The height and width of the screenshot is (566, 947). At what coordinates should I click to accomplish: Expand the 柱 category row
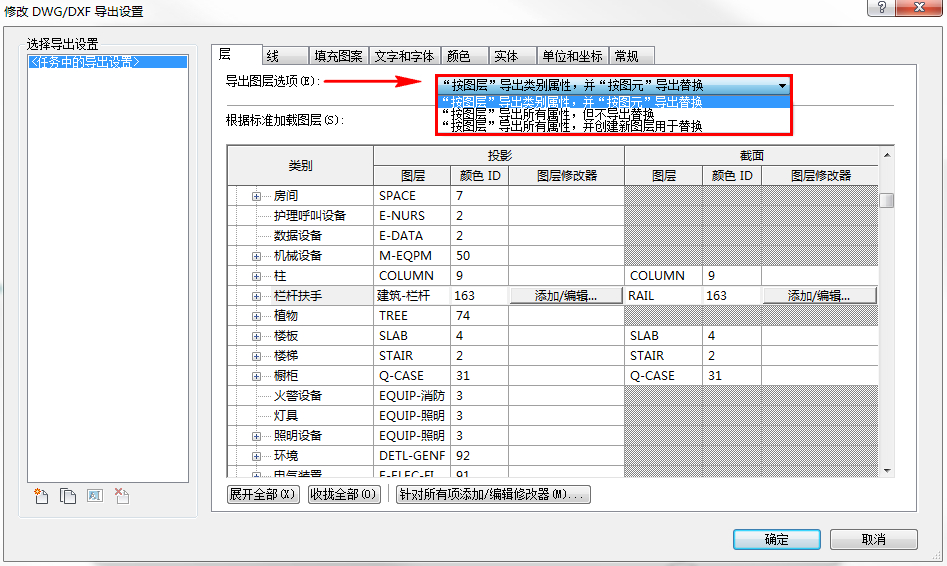click(x=256, y=276)
